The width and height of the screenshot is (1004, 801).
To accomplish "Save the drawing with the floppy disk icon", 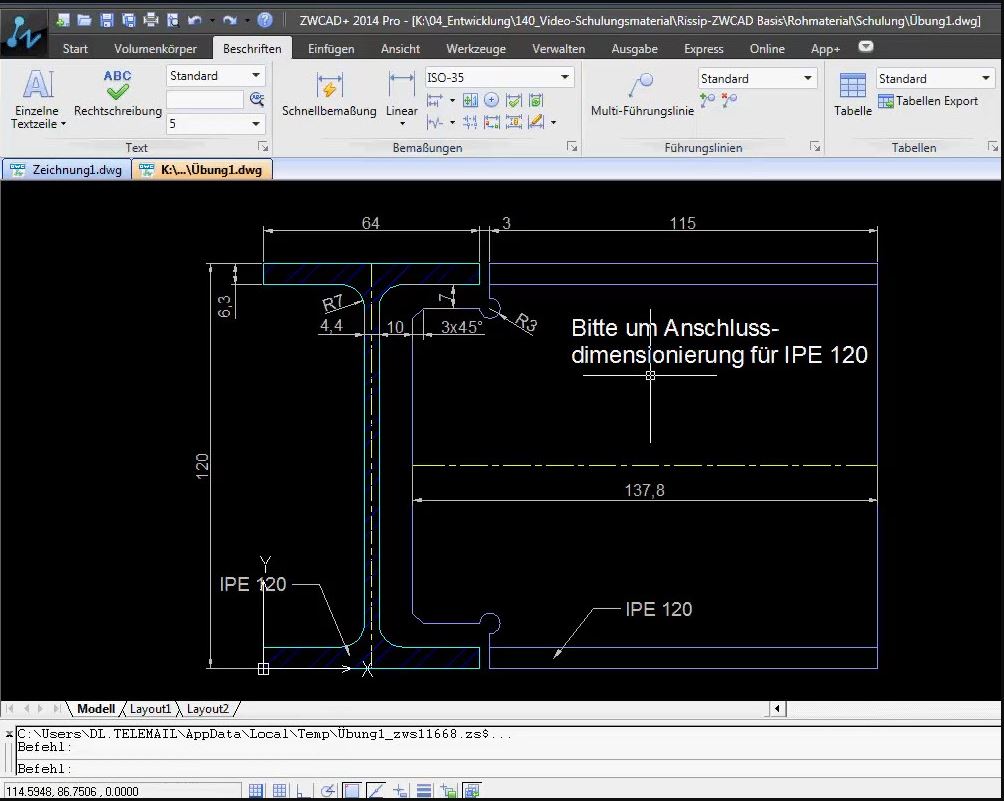I will (x=107, y=20).
